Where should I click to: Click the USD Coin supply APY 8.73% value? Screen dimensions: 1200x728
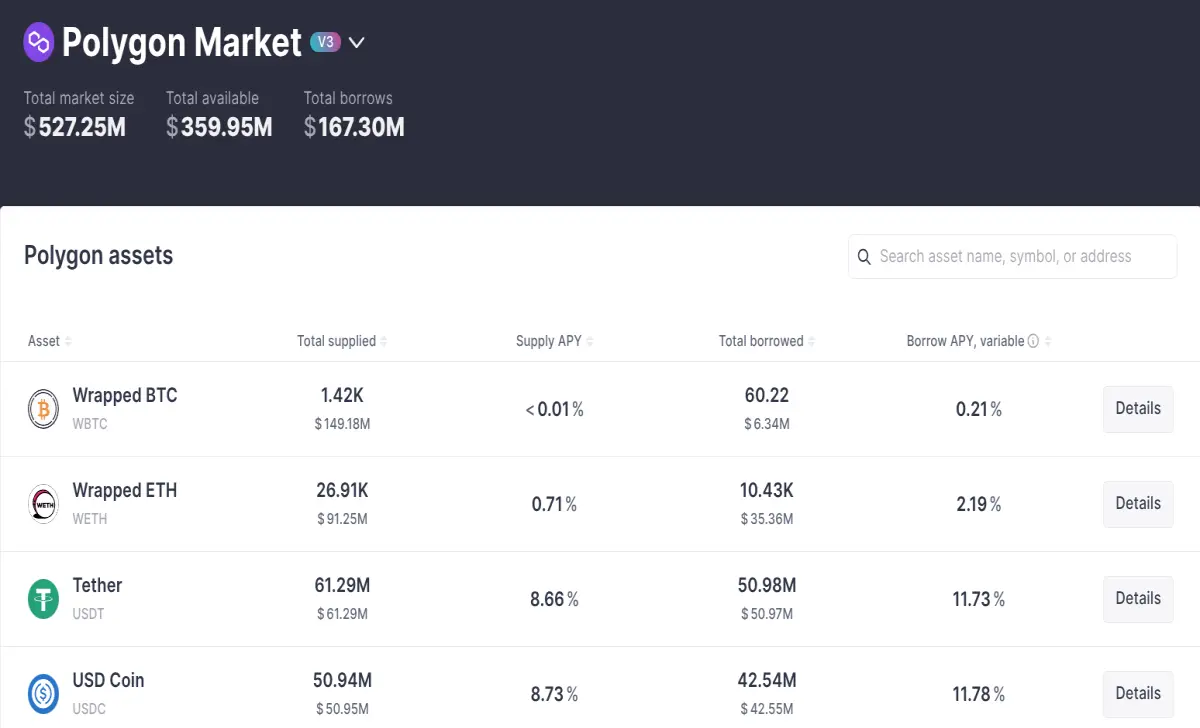point(555,694)
